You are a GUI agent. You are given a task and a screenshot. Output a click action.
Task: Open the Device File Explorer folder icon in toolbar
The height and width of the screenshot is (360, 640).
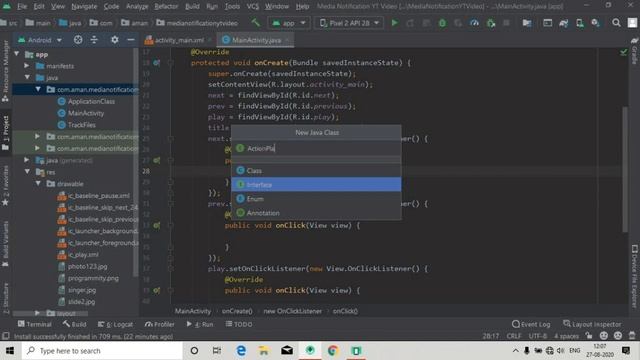point(527,23)
